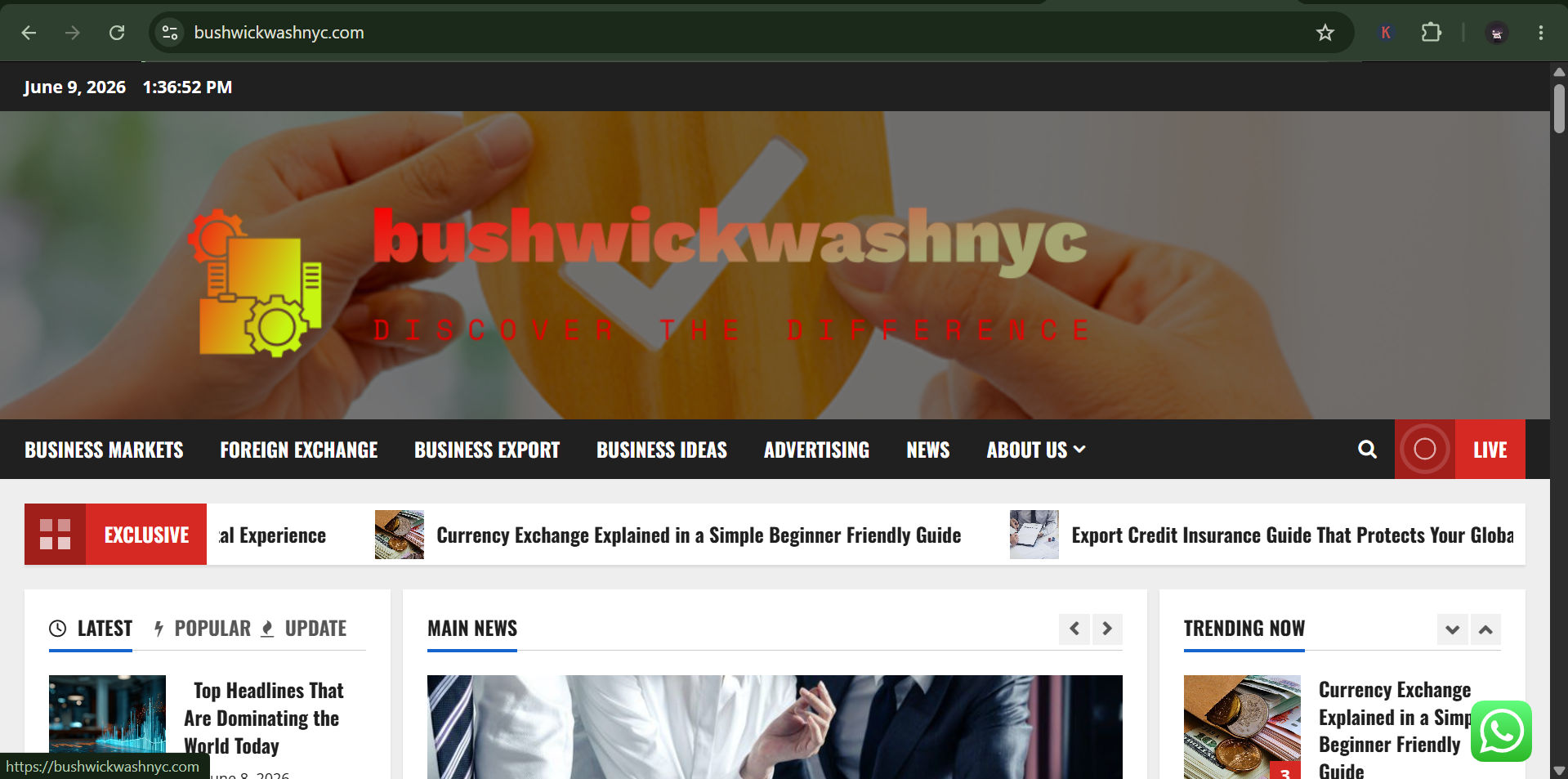Open Business Export menu item
1568x779 pixels.
(487, 450)
